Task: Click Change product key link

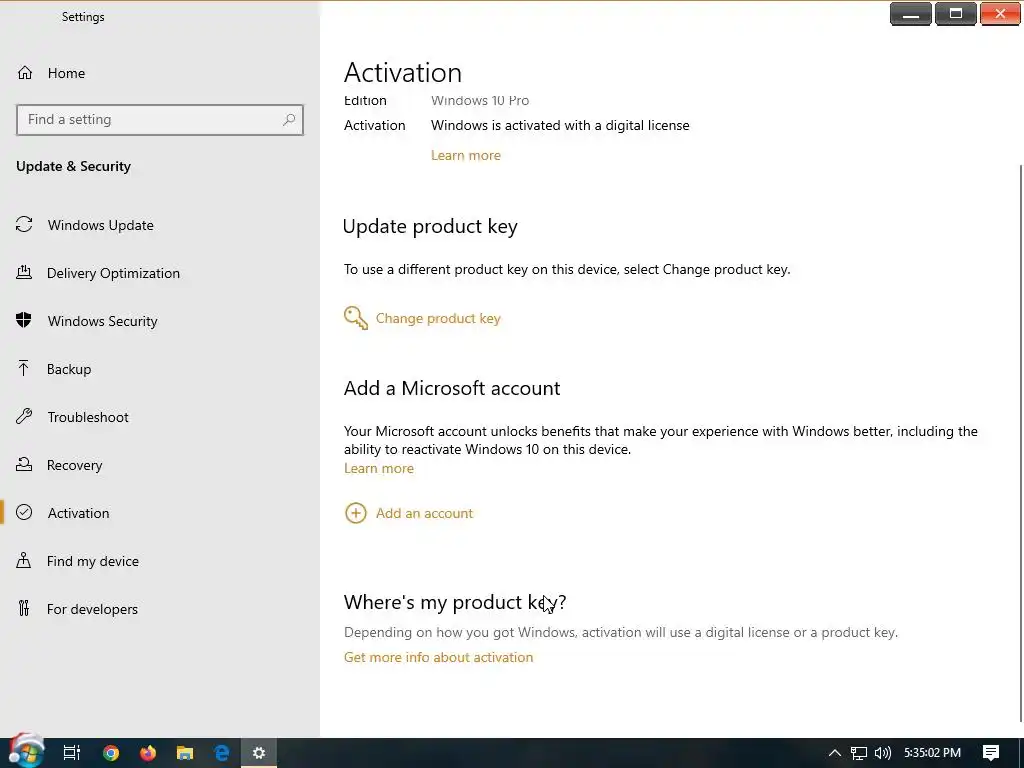Action: coord(438,318)
